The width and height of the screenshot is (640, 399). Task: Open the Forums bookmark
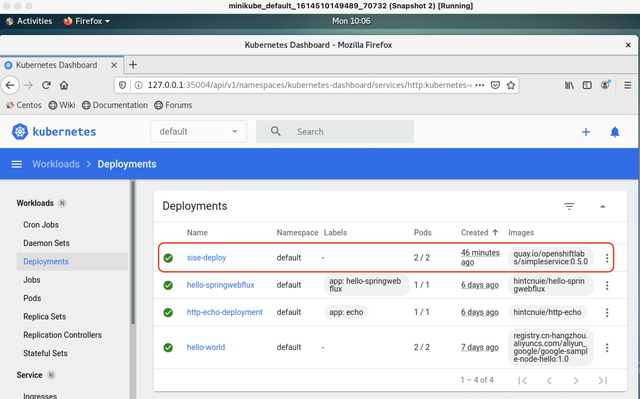coord(173,105)
